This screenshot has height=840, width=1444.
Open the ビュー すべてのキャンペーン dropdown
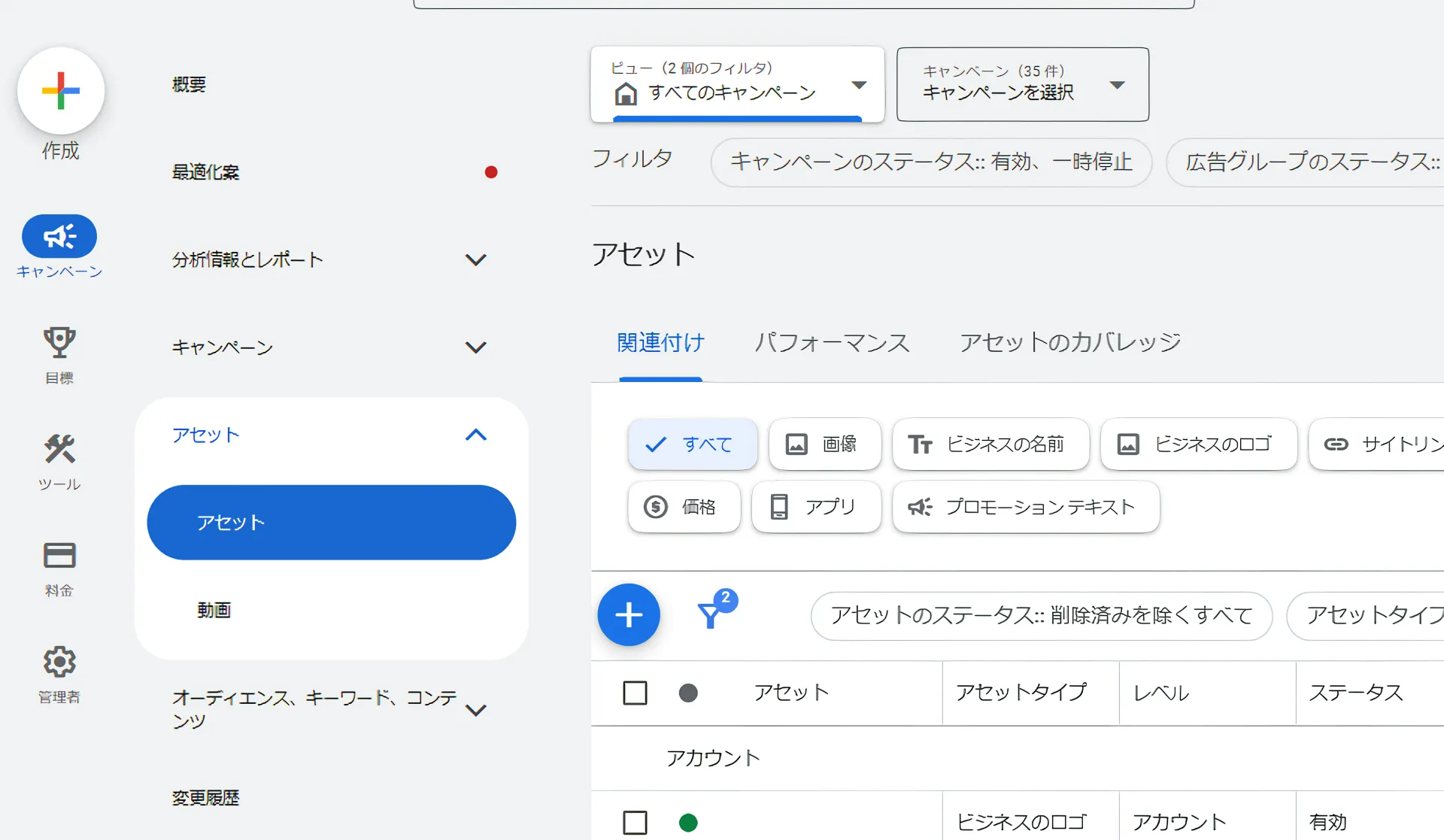pos(738,84)
